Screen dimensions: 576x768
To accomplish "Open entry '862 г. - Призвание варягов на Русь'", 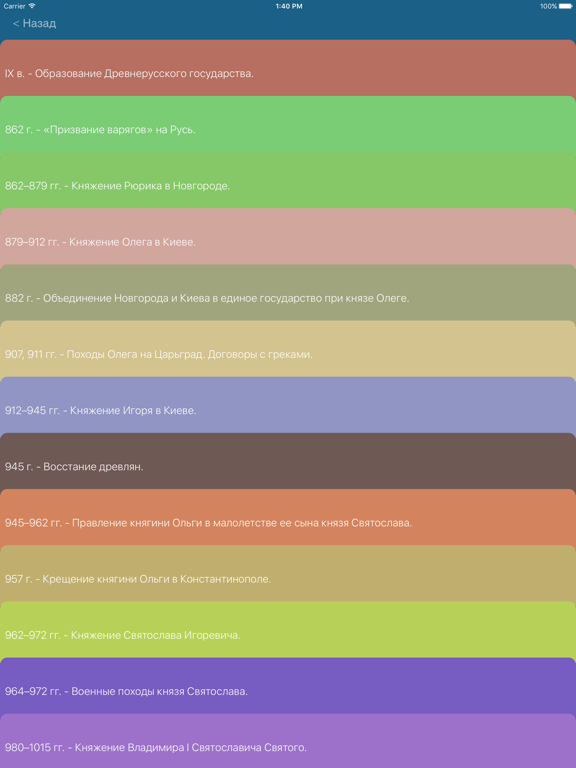I will (288, 124).
